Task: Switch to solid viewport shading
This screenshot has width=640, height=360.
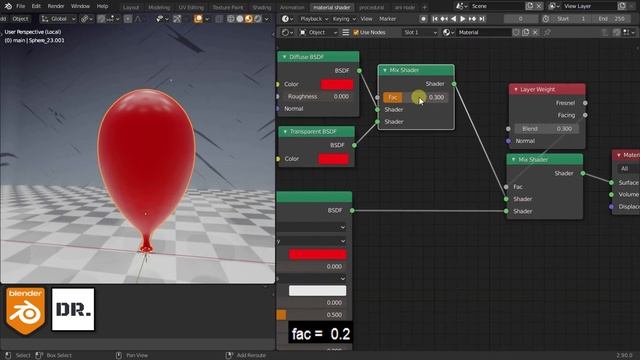Action: tap(240, 19)
